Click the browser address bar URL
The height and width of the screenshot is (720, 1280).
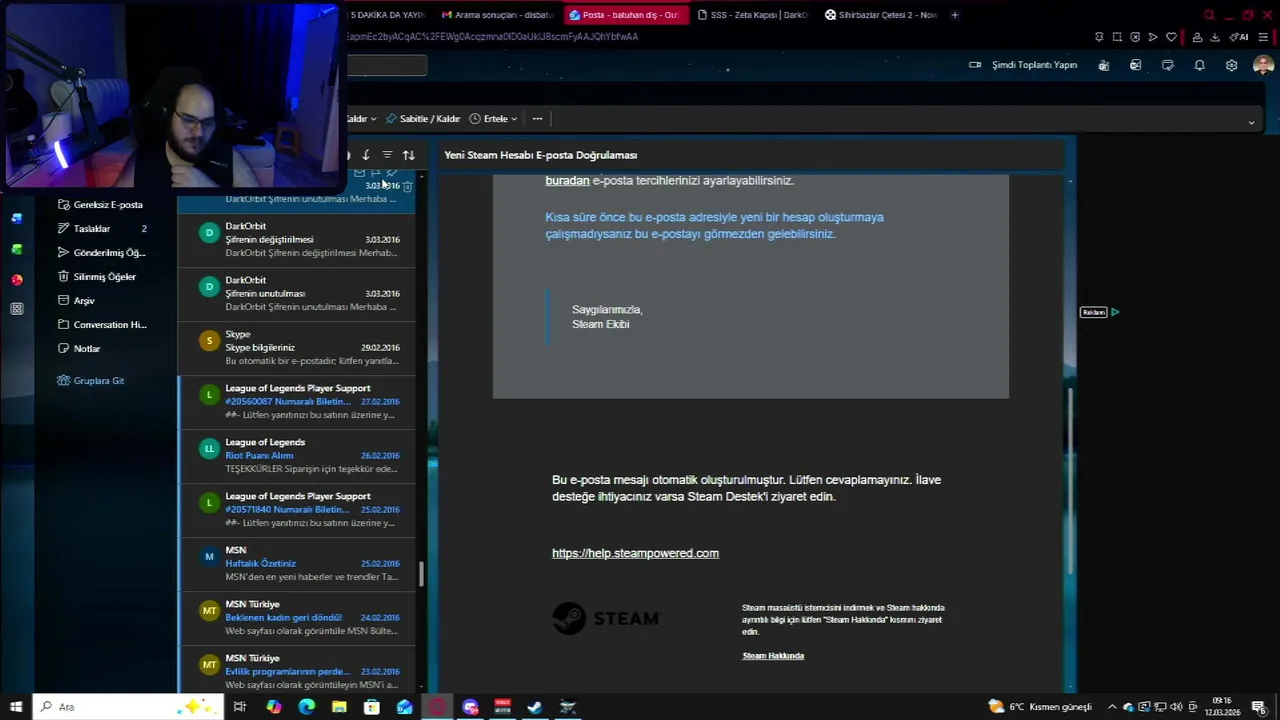(492, 37)
